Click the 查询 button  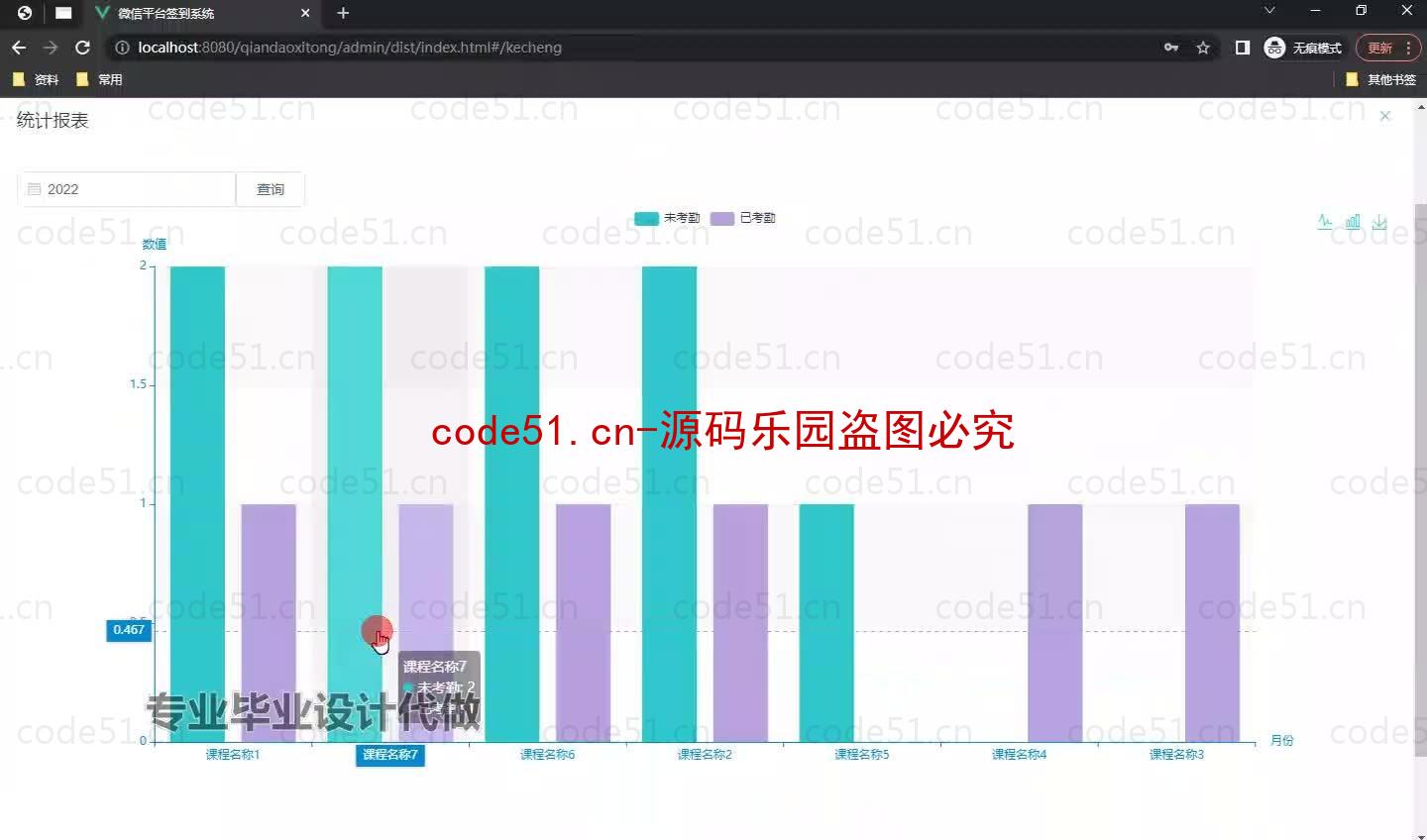click(x=270, y=189)
